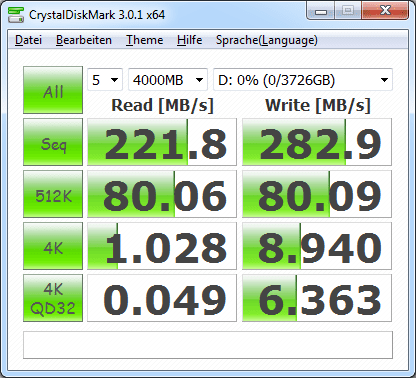This screenshot has width=416, height=378.
Task: Expand the D: drive selection dropdown
Action: (303, 80)
